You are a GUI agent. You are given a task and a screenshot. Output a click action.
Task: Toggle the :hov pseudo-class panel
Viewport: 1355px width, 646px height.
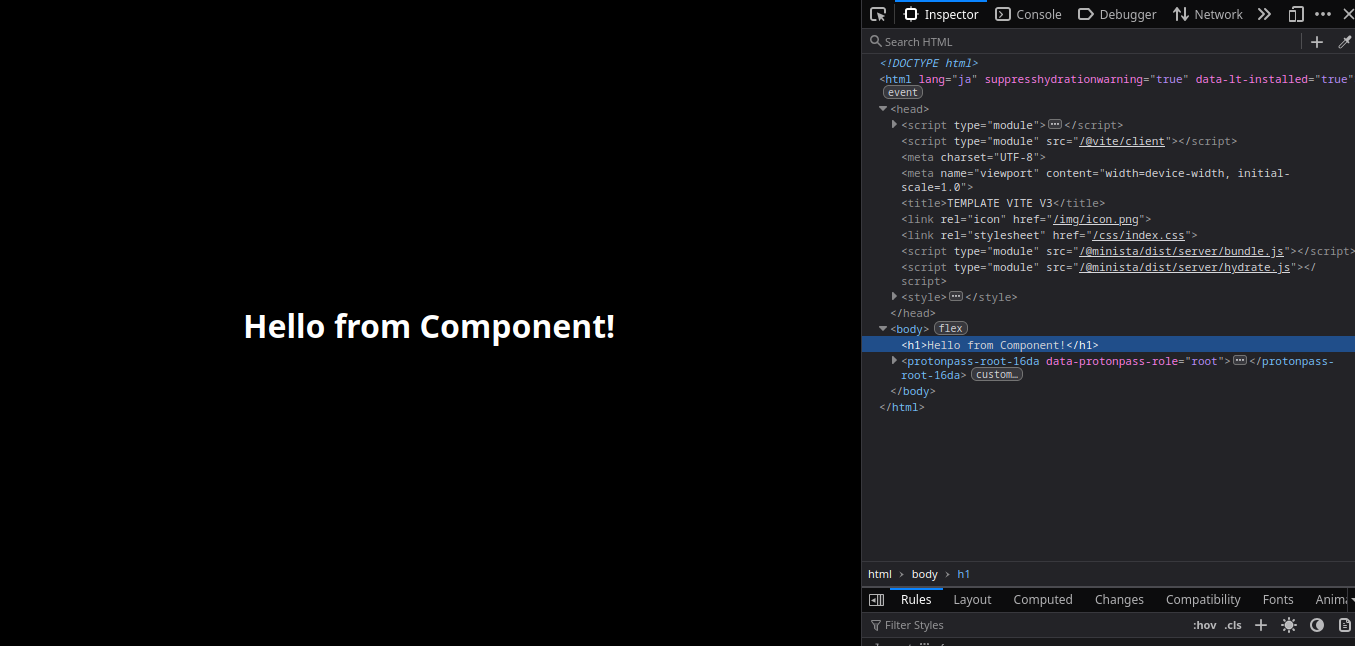(x=1204, y=625)
